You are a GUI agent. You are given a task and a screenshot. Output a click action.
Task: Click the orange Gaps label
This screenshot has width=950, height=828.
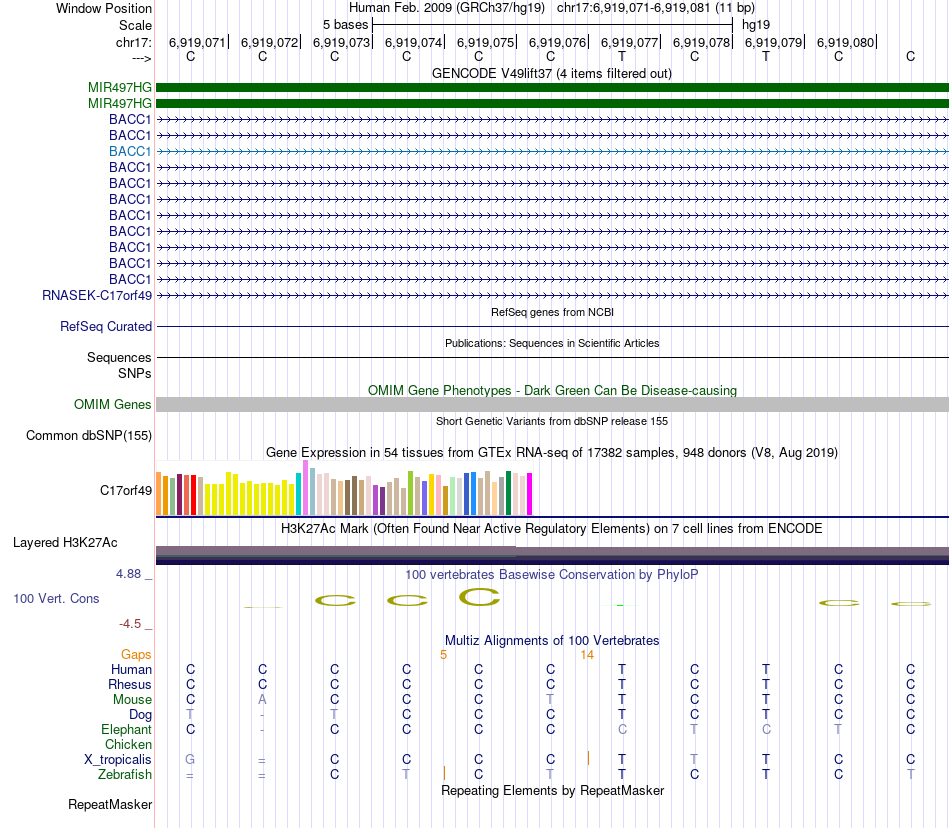point(136,654)
